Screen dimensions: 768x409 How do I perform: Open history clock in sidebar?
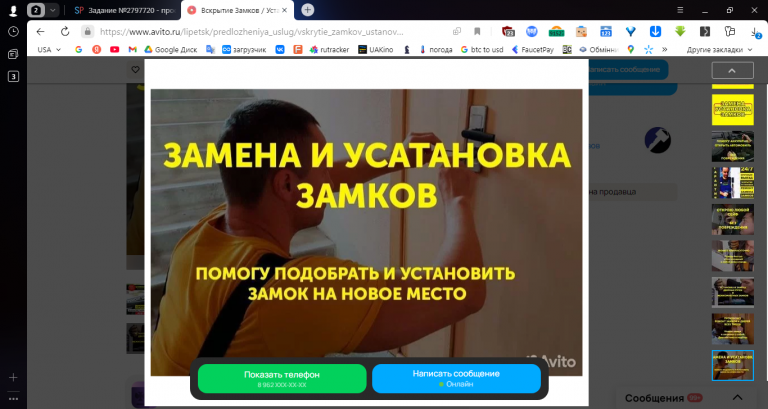(x=13, y=31)
